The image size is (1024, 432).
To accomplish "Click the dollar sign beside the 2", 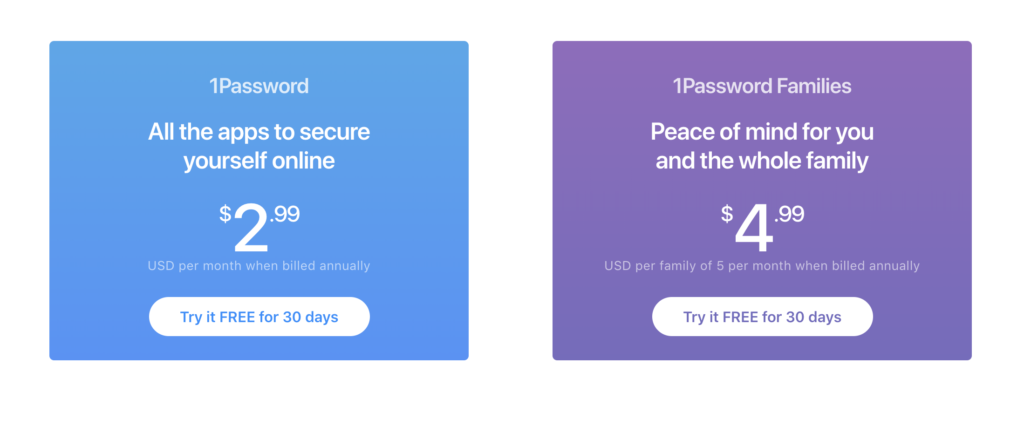I will point(225,213).
